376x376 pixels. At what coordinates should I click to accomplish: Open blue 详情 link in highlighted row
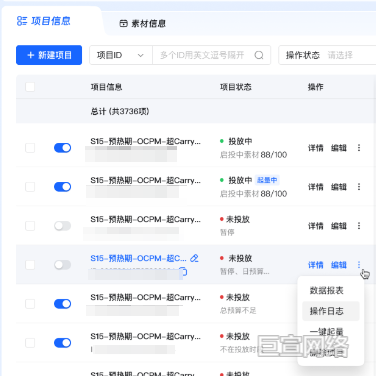[316, 265]
